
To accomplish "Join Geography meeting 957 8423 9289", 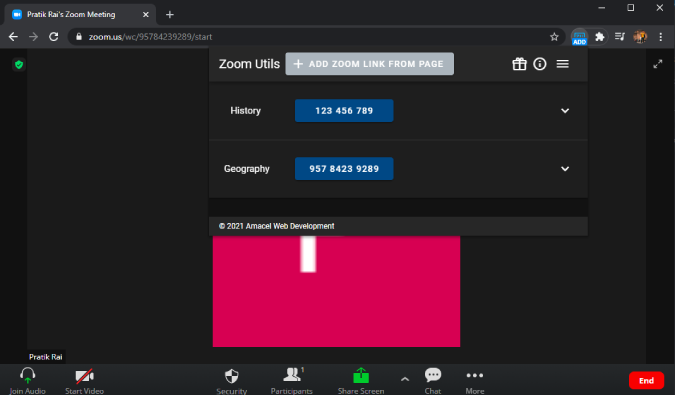I will [x=344, y=169].
